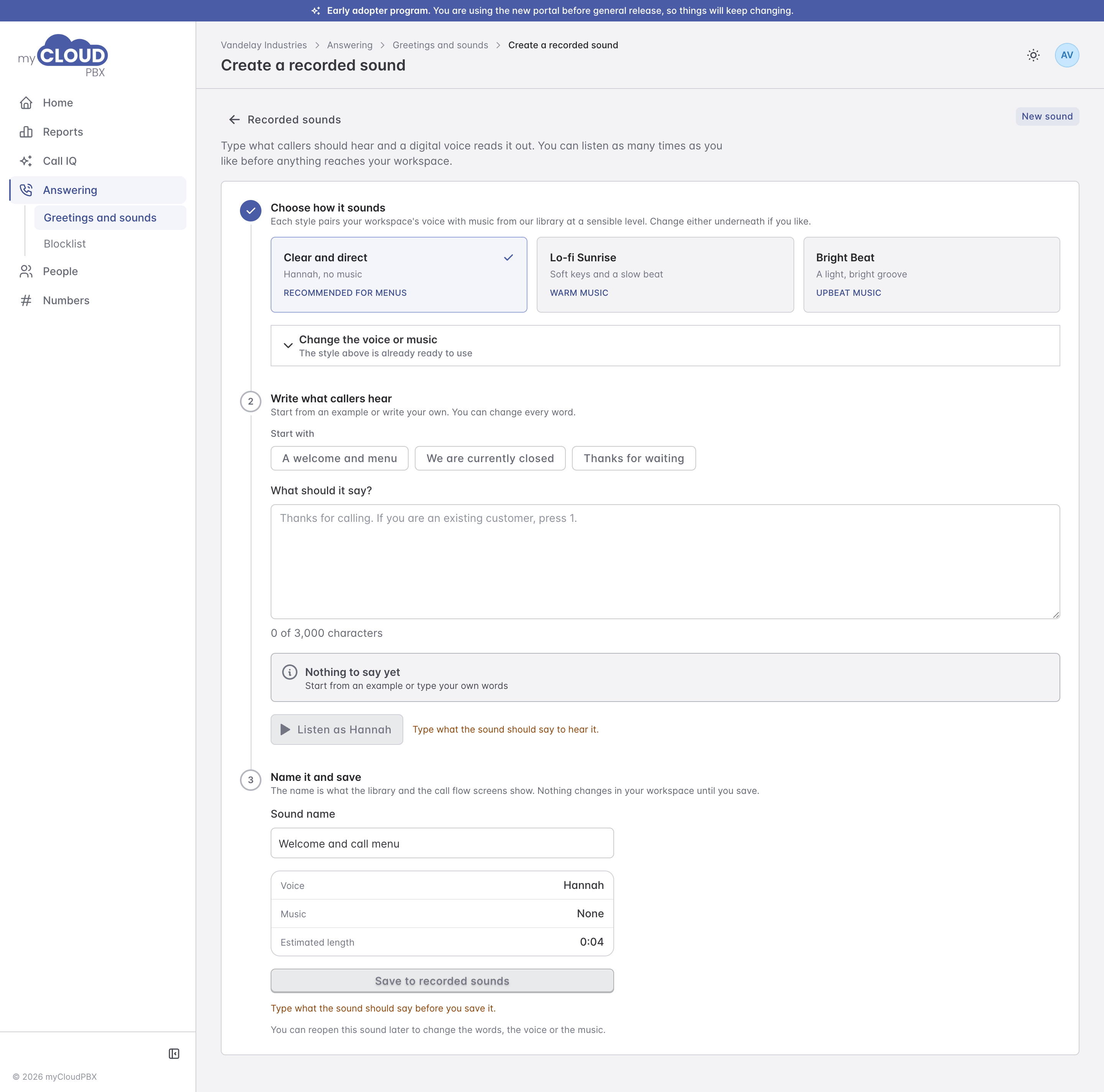Play Listen as Hannah preview
This screenshot has width=1104, height=1092.
coord(337,730)
